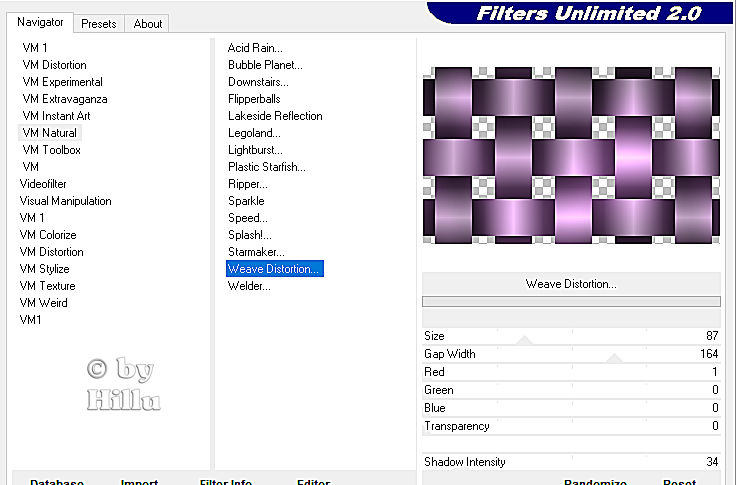Screen dimensions: 736x485
Task: Select VM Distortion entry above VM Experimental
Action: click(x=54, y=65)
